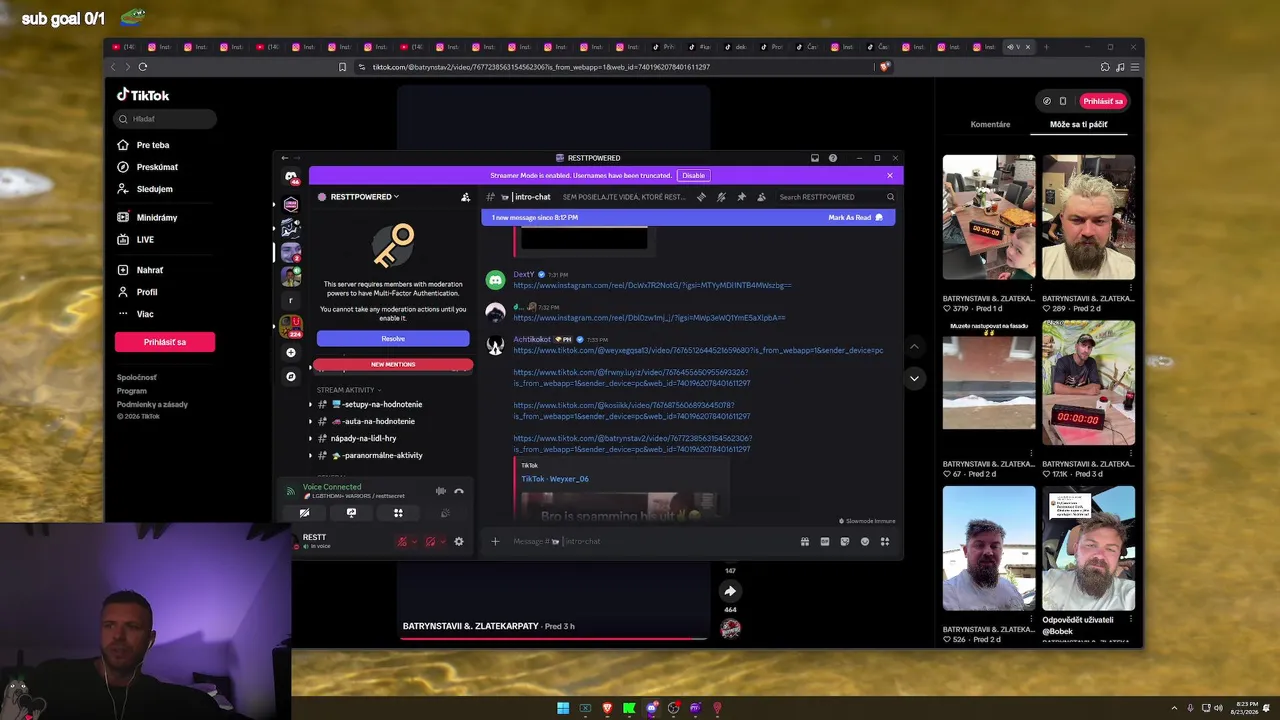Open the gift icon in message bar
Viewport: 1280px width, 720px height.
coord(805,541)
